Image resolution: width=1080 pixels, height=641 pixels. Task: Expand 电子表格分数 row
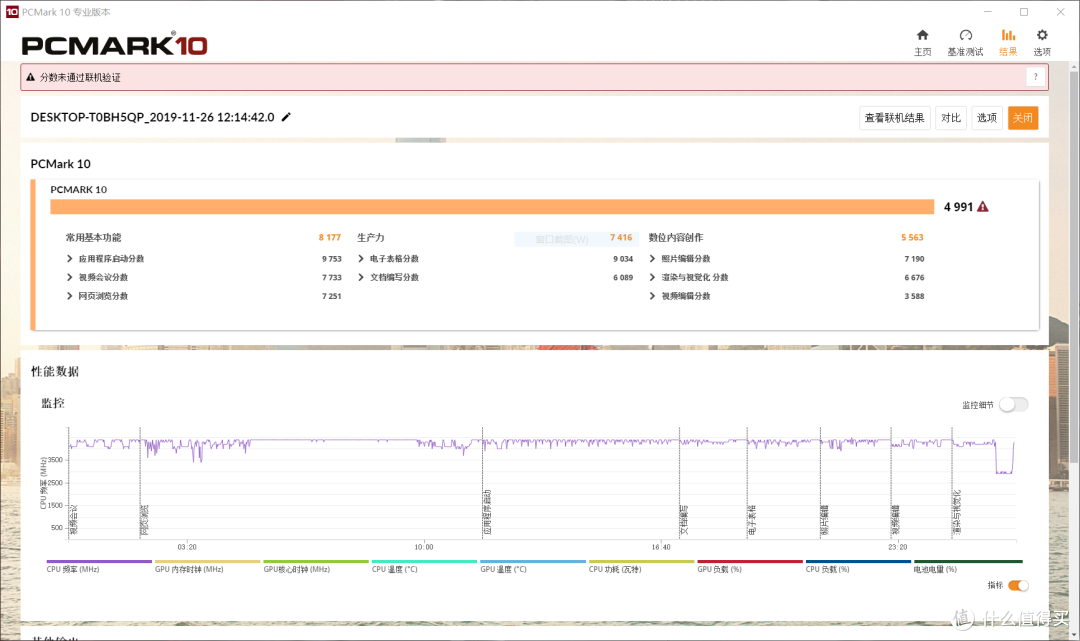(361, 259)
